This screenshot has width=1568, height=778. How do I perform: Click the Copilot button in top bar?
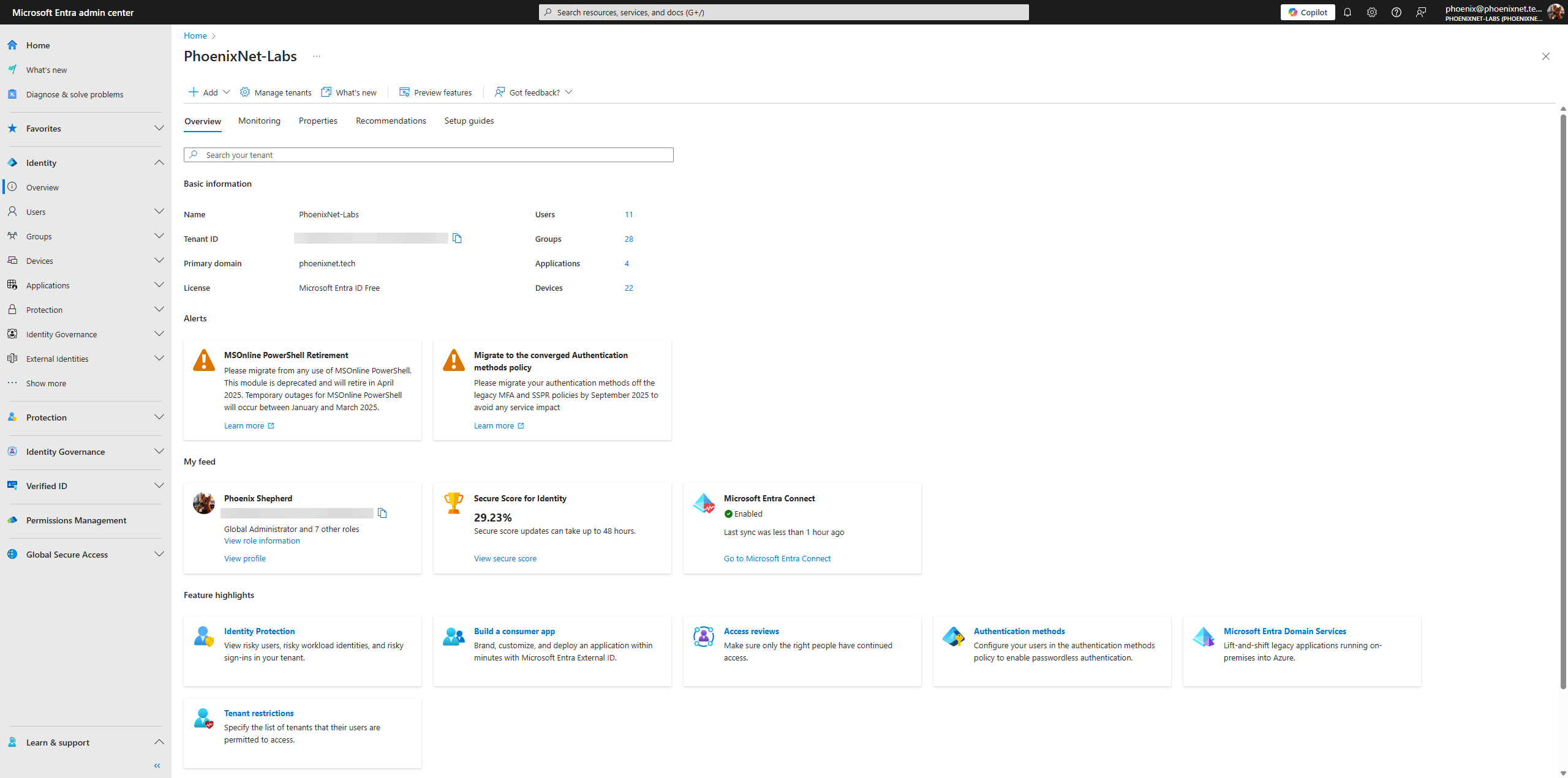(1308, 11)
